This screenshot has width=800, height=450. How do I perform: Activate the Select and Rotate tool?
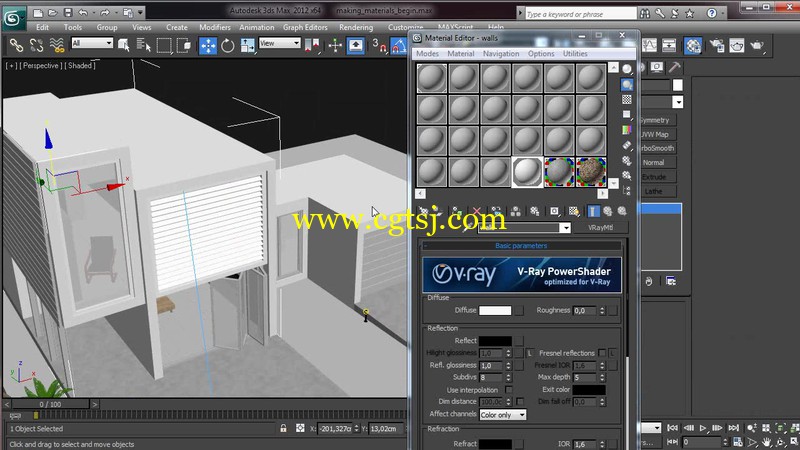coord(228,45)
